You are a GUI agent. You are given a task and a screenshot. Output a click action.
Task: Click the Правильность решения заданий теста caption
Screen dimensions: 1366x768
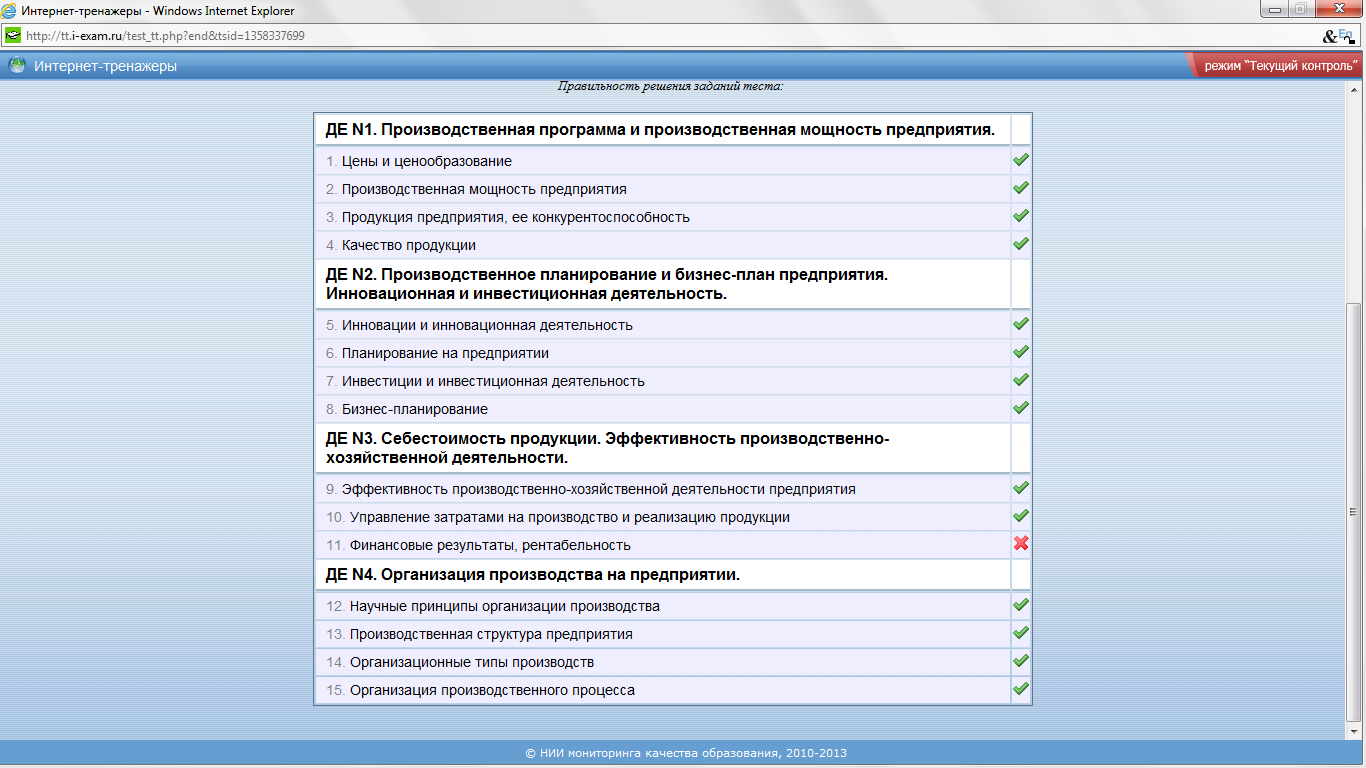click(670, 86)
